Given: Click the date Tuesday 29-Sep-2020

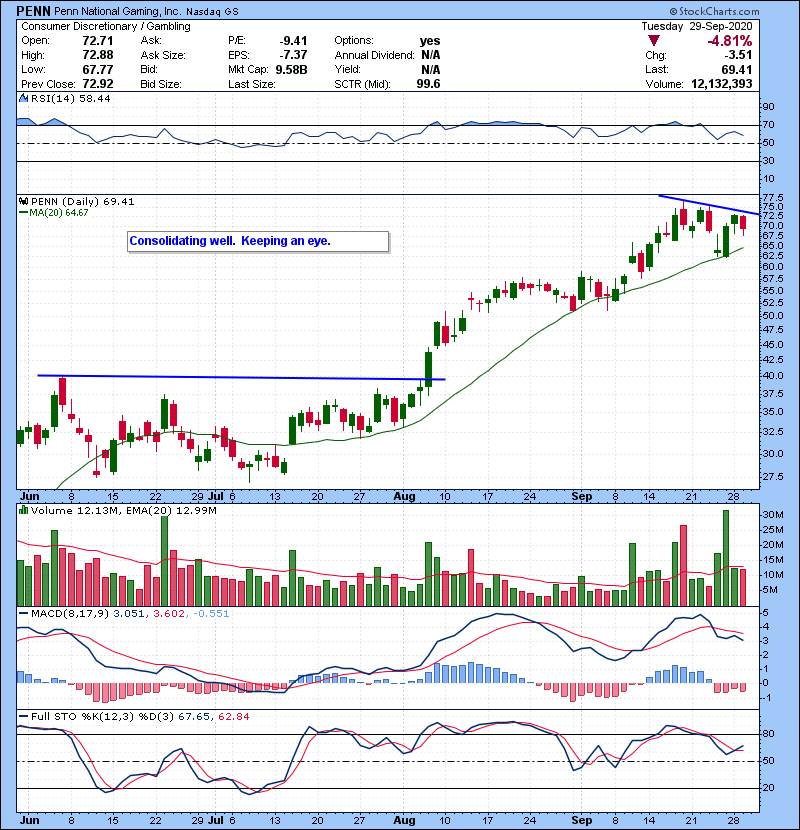Looking at the screenshot, I should click(x=697, y=26).
